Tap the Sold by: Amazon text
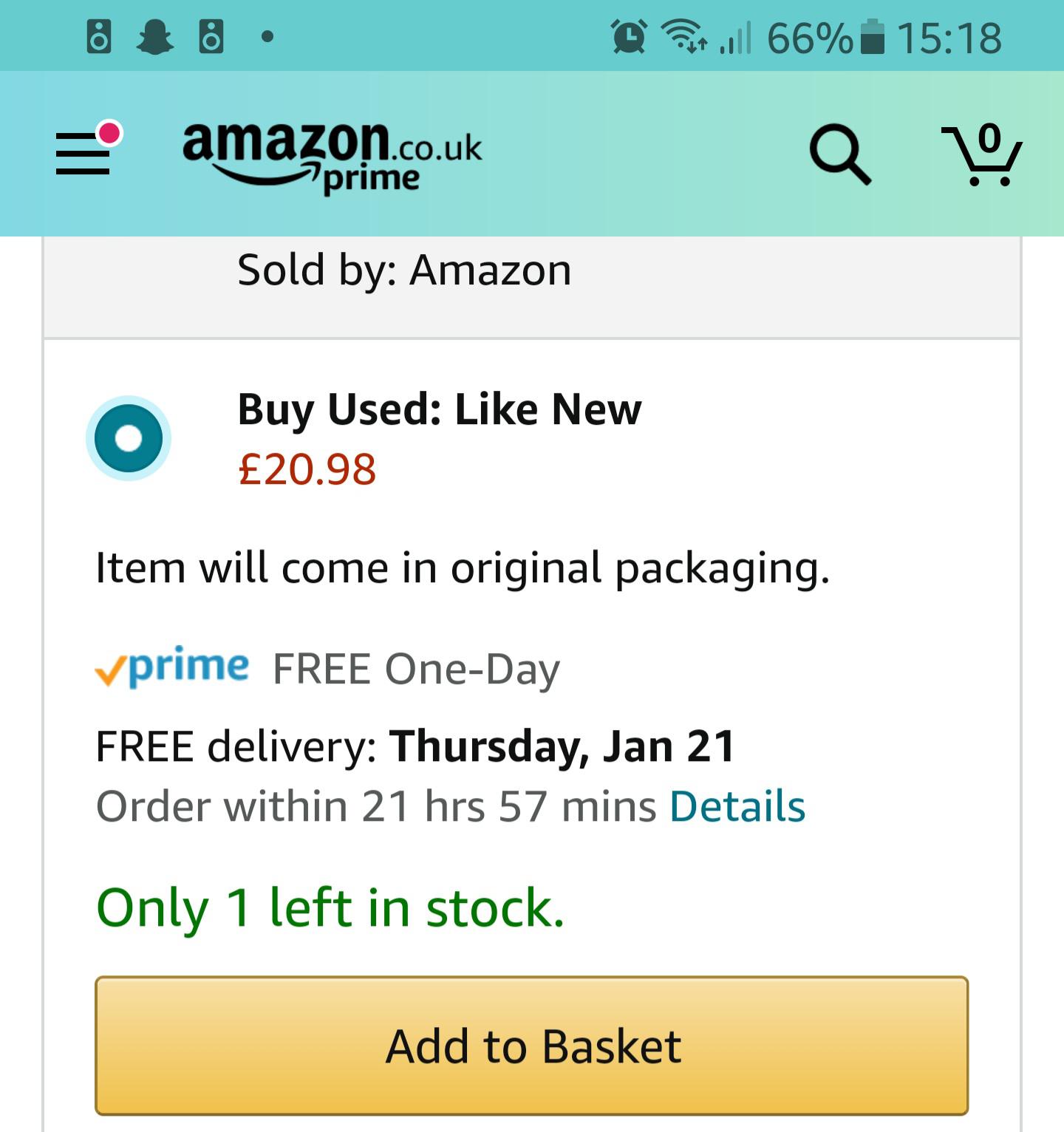The width and height of the screenshot is (1064, 1132). point(404,270)
